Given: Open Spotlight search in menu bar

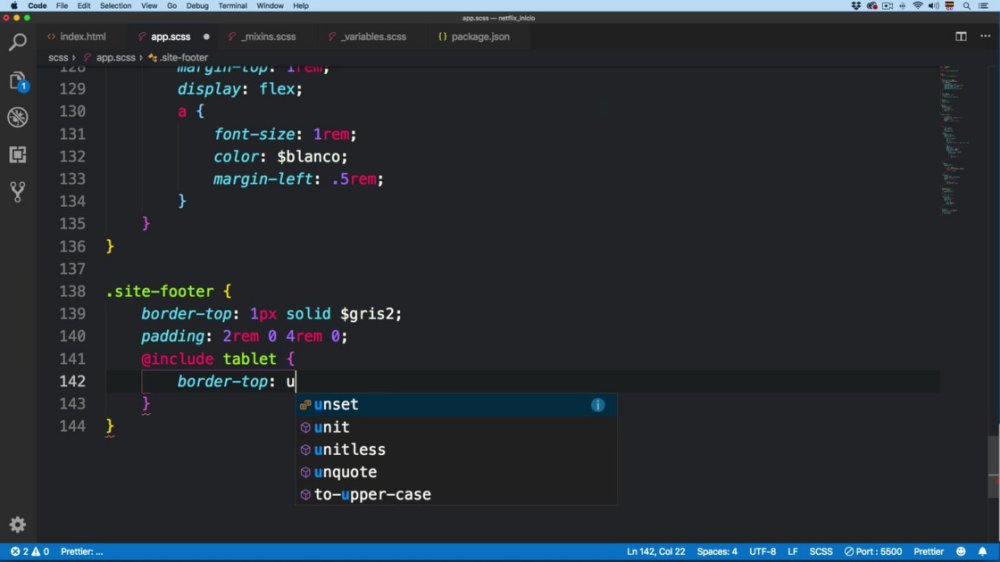Looking at the screenshot, I should click(966, 6).
